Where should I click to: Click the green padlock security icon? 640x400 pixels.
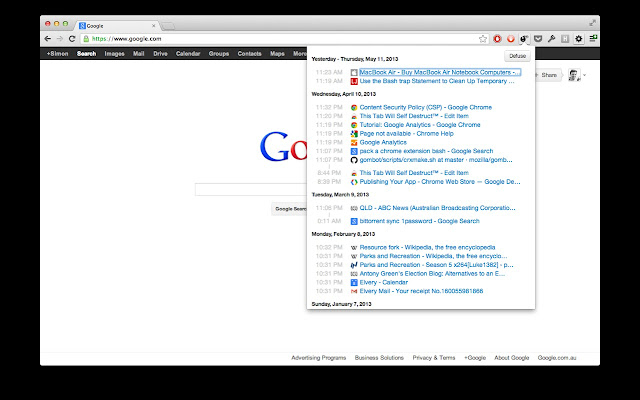pyautogui.click(x=86, y=39)
